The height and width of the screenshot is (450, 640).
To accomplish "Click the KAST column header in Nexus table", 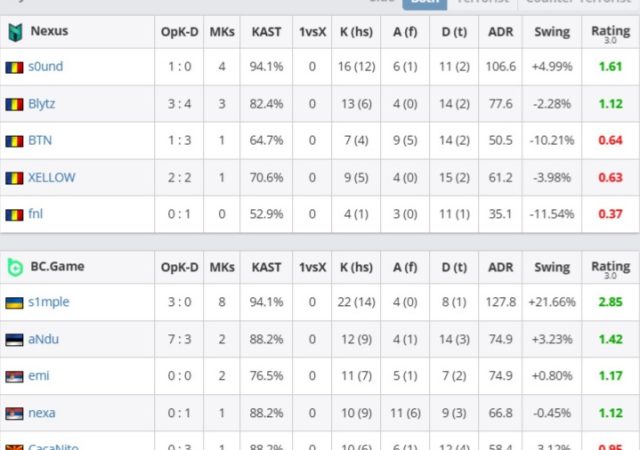I will click(266, 32).
